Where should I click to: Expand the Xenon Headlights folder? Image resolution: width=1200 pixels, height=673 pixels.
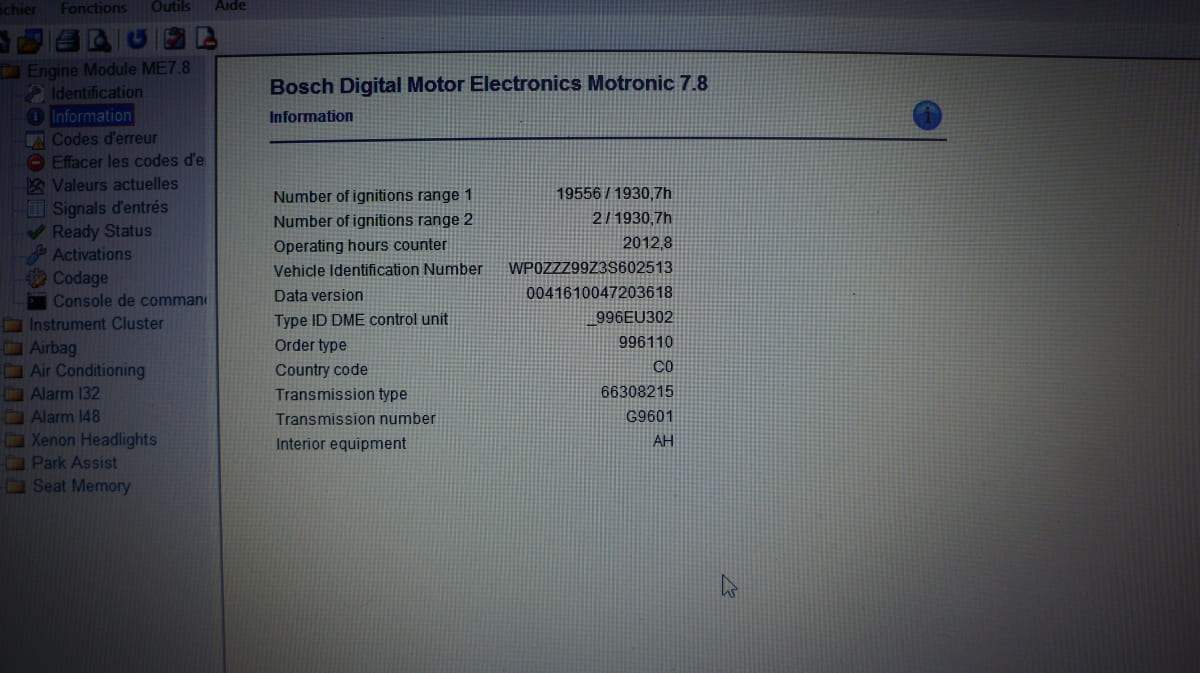(94, 440)
